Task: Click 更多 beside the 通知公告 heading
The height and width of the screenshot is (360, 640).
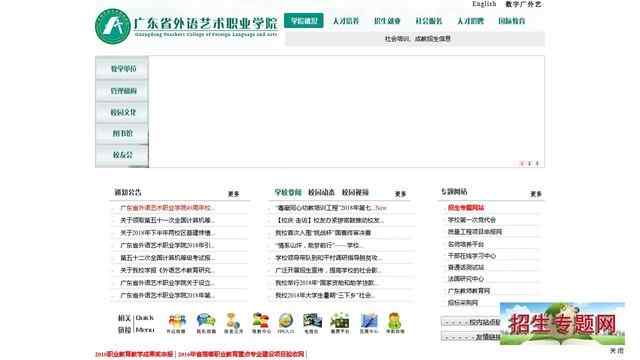Action: click(x=233, y=194)
